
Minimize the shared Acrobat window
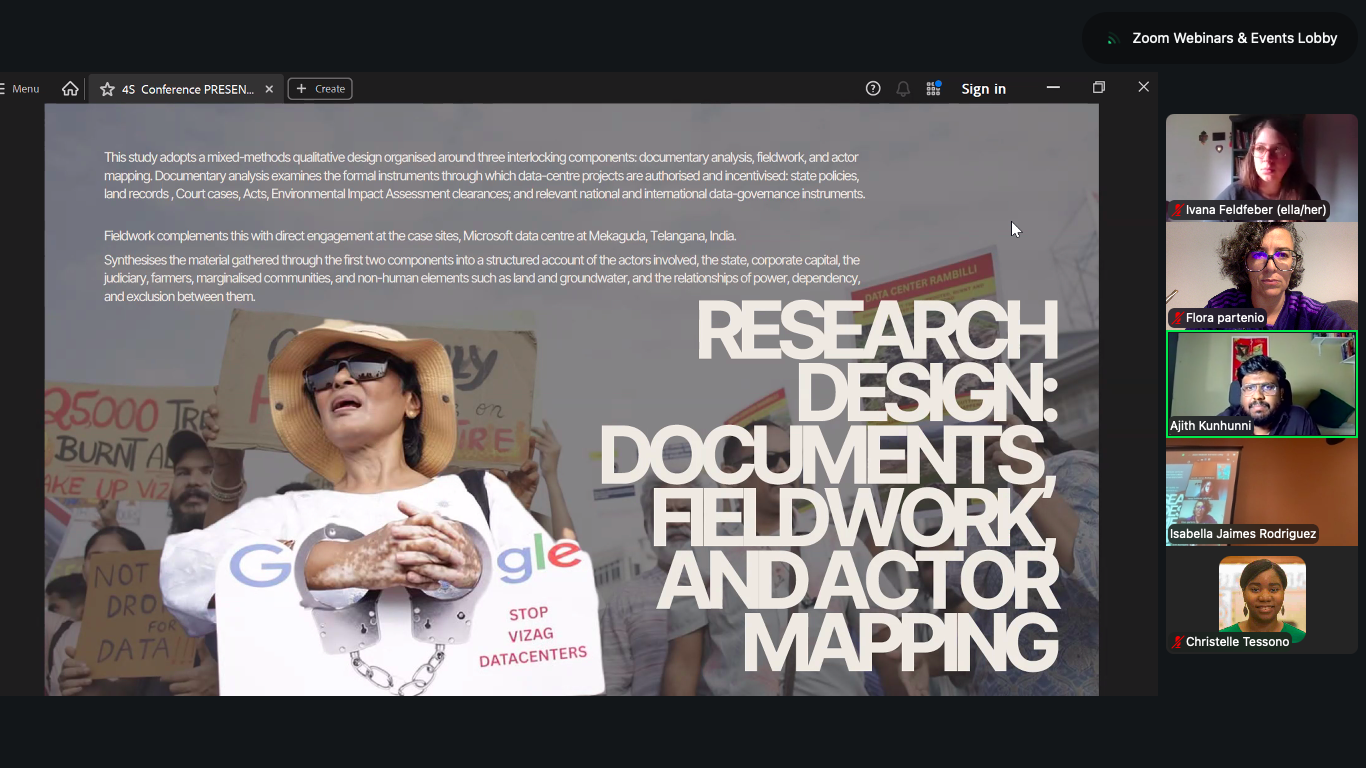(x=1053, y=88)
